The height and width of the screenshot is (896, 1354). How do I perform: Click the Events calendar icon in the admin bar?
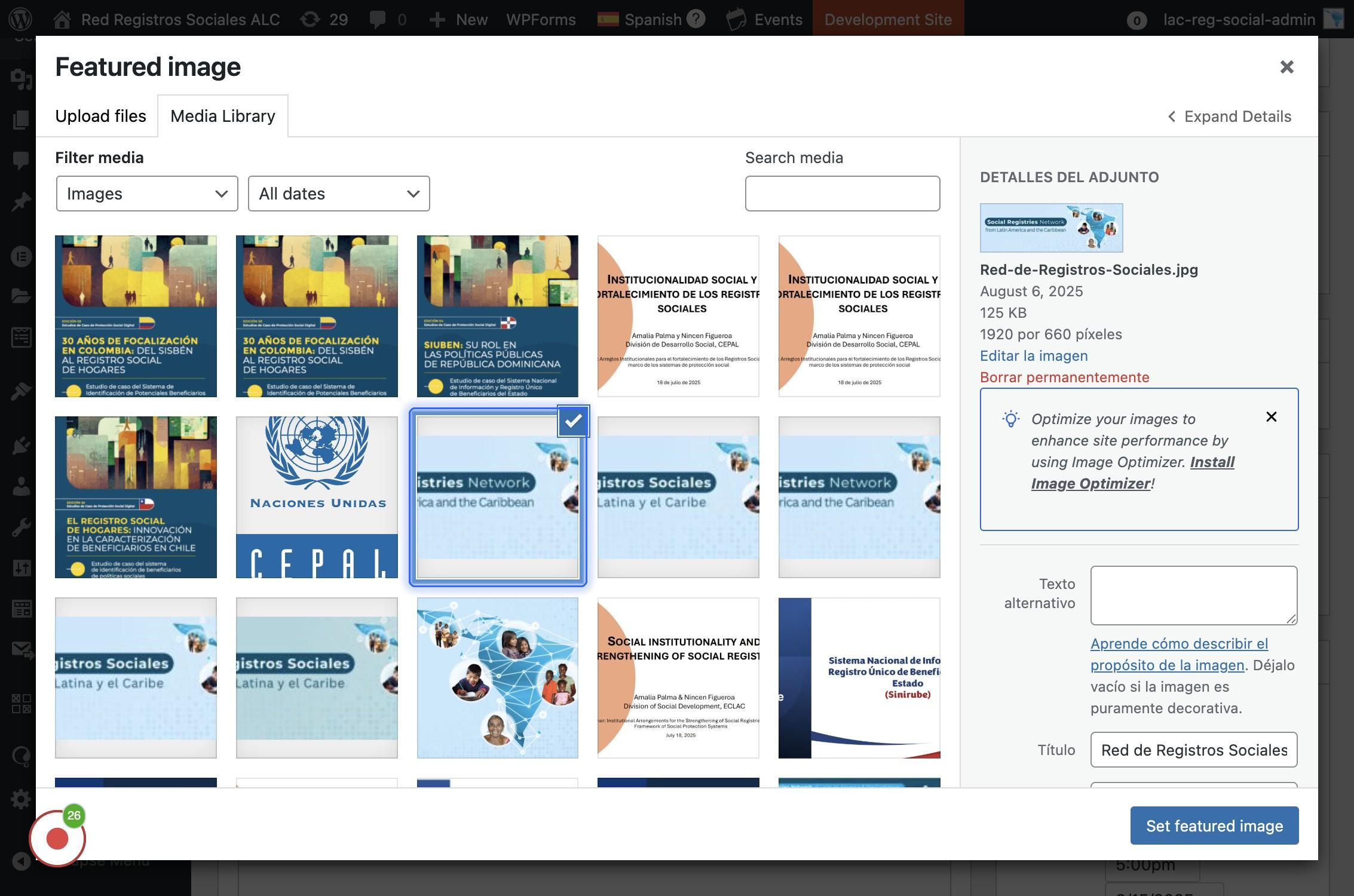(736, 19)
